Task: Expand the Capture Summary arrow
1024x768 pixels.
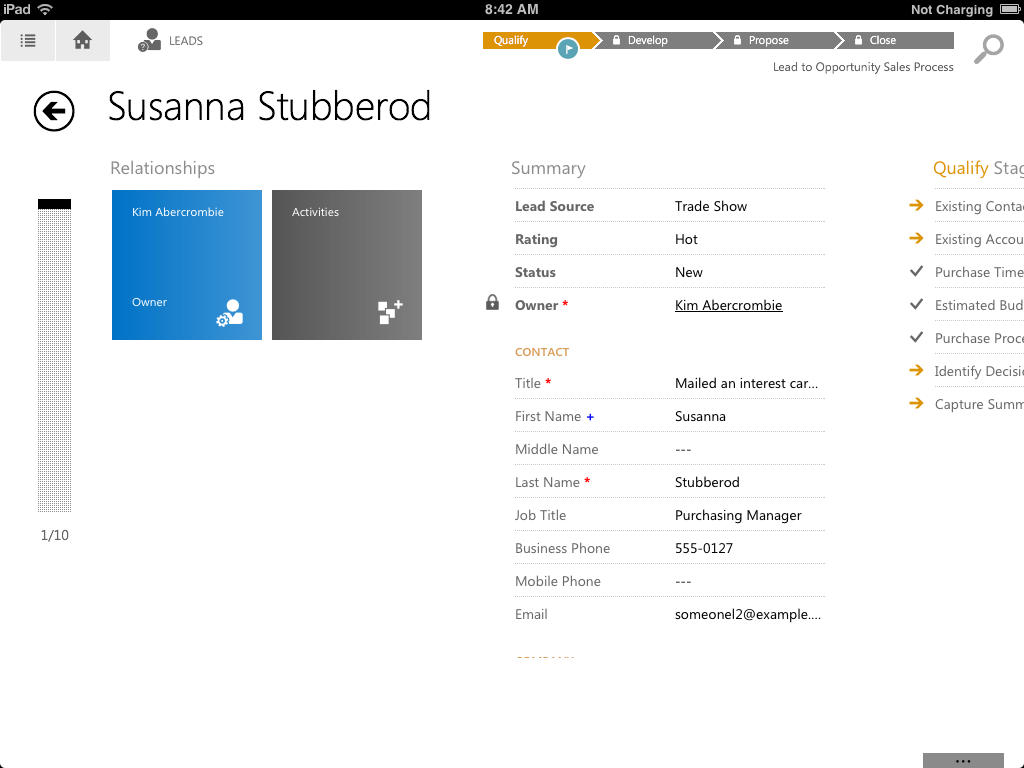Action: click(x=916, y=404)
